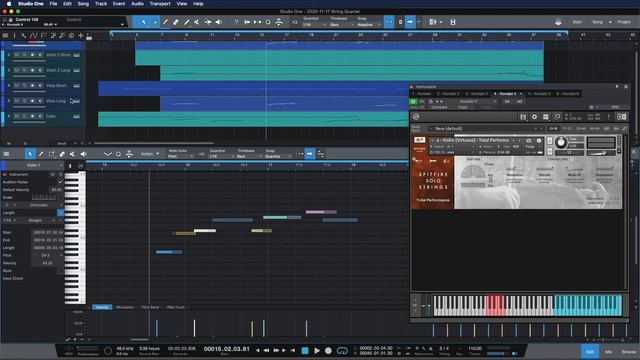The height and width of the screenshot is (360, 640).
Task: Click the Kontakt save disk icon
Action: [x=523, y=117]
